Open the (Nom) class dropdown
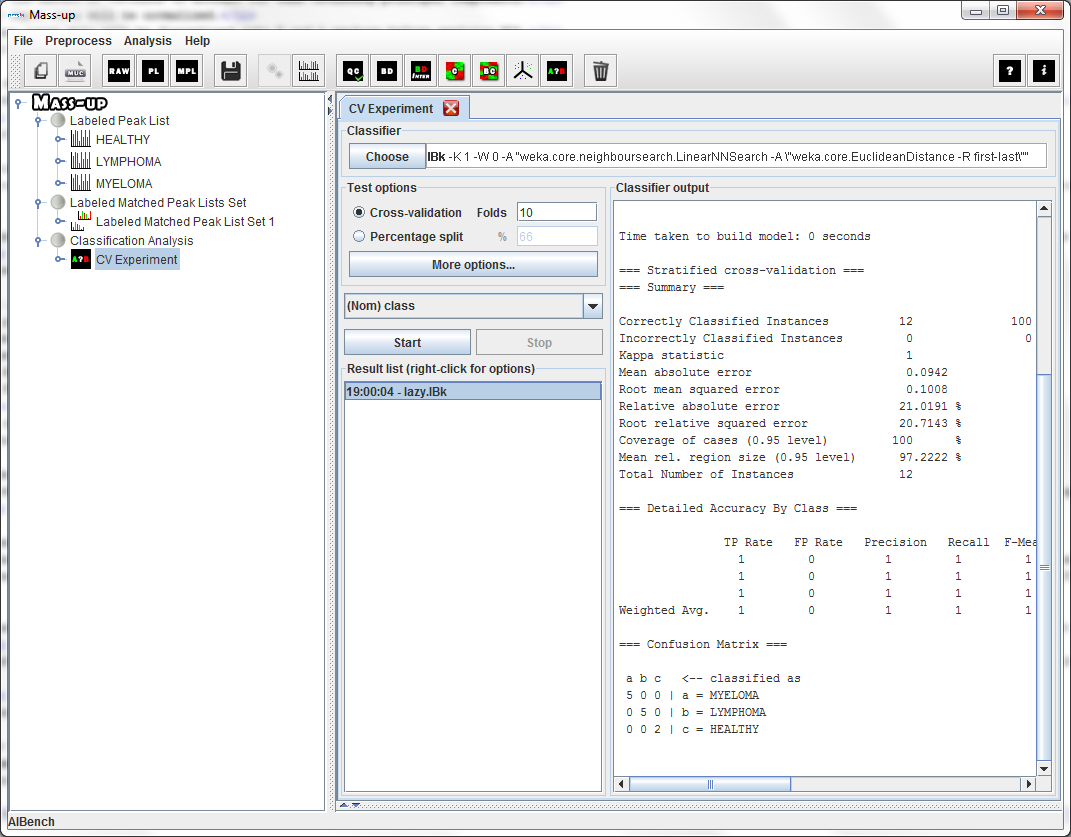Image resolution: width=1071 pixels, height=837 pixels. point(592,306)
